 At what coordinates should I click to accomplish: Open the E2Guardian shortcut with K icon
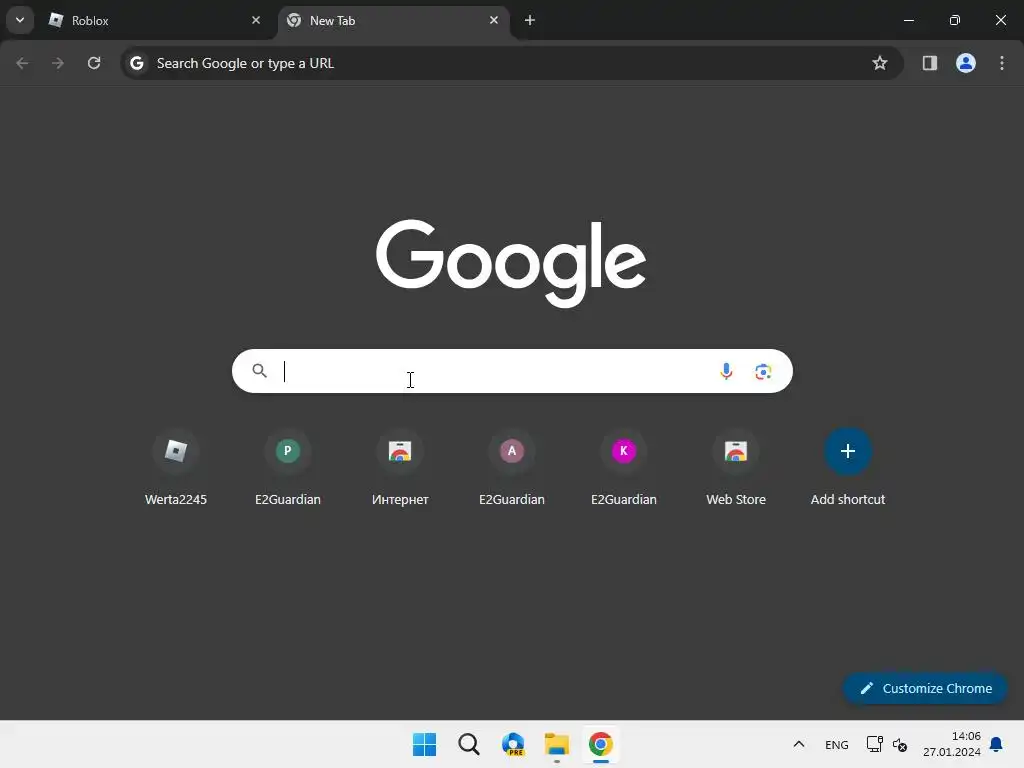[x=624, y=468]
